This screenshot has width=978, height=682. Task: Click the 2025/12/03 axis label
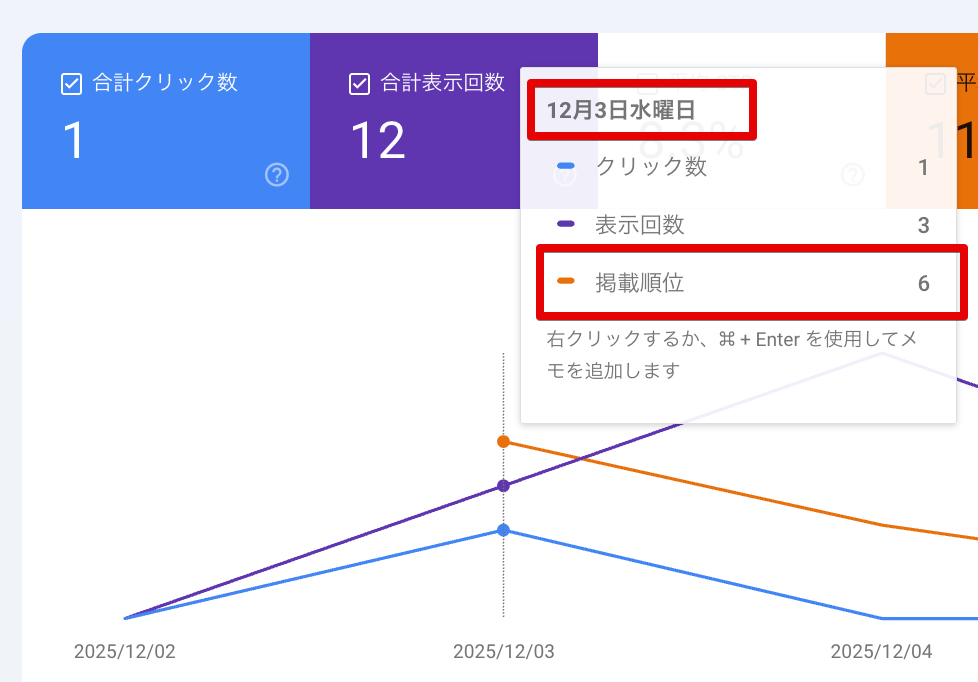tap(503, 652)
